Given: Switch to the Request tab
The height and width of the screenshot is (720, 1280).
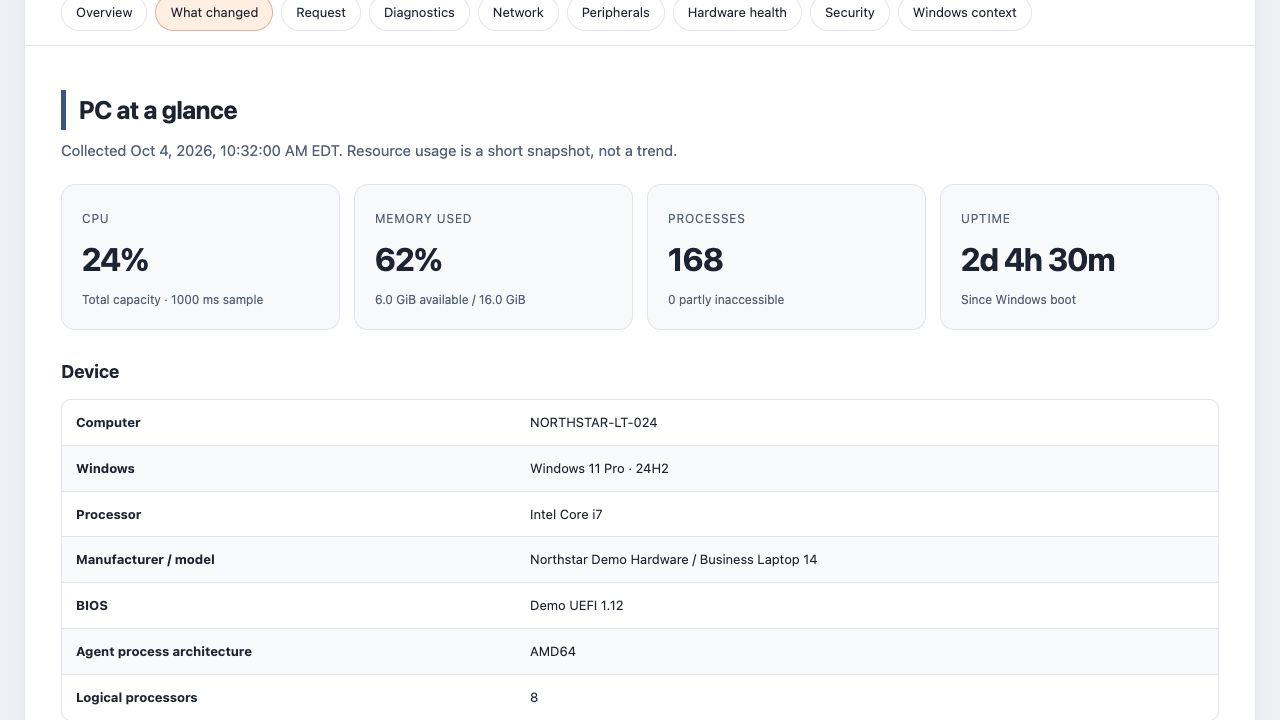Looking at the screenshot, I should 321,13.
